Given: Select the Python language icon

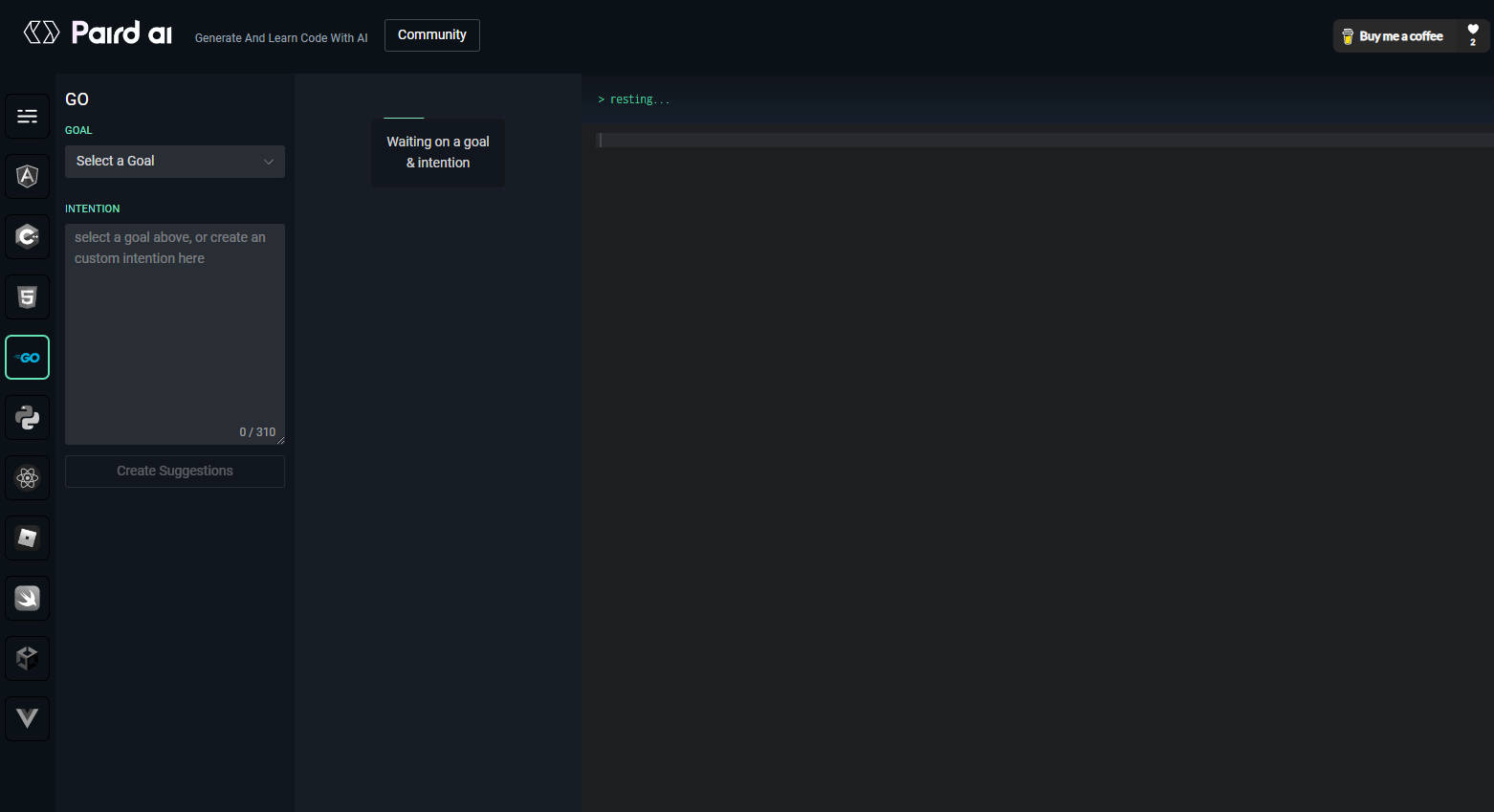Looking at the screenshot, I should coord(27,418).
